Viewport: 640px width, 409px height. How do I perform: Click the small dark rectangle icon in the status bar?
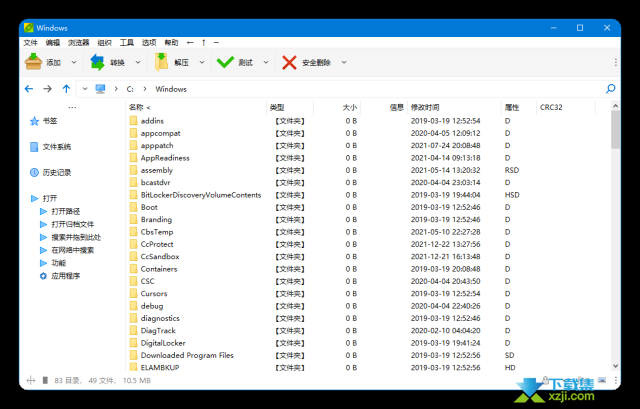pos(45,380)
